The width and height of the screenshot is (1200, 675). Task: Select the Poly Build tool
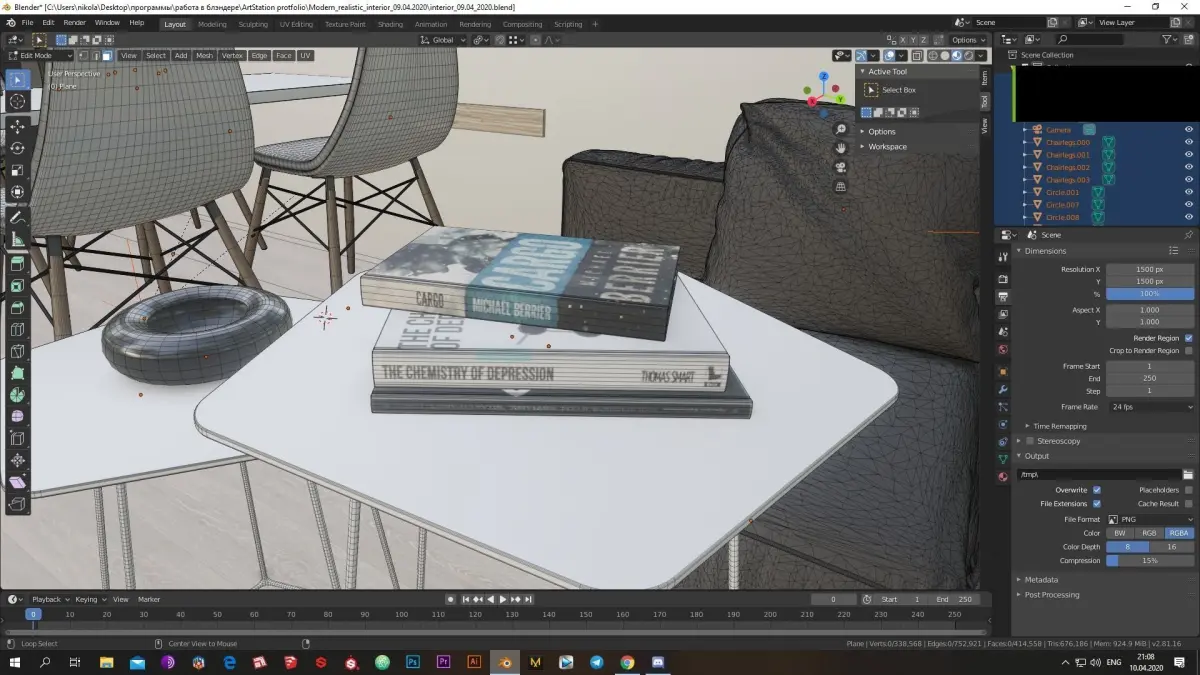[x=18, y=372]
